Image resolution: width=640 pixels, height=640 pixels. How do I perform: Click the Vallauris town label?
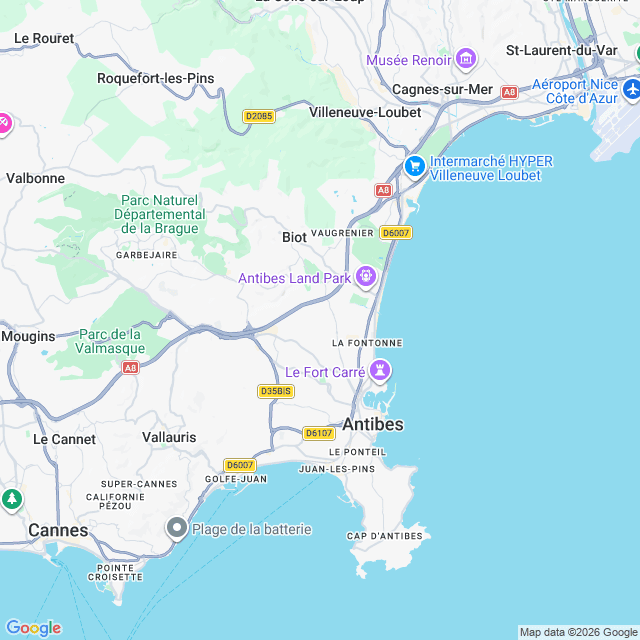[169, 438]
